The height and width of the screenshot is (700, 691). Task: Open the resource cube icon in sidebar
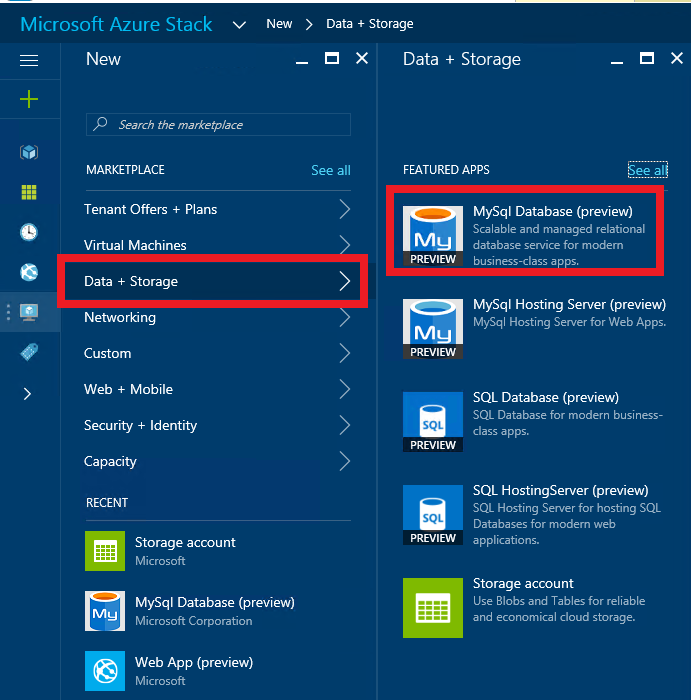tap(29, 152)
